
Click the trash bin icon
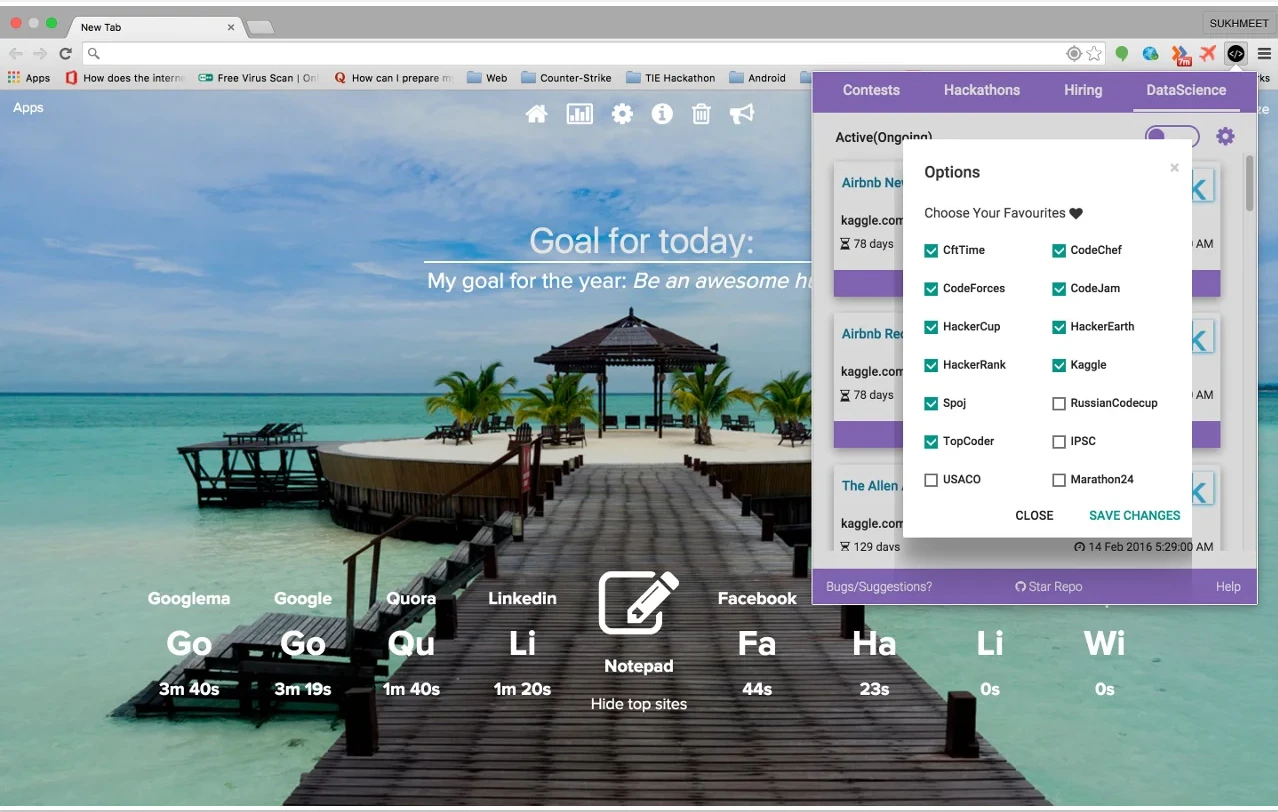702,114
